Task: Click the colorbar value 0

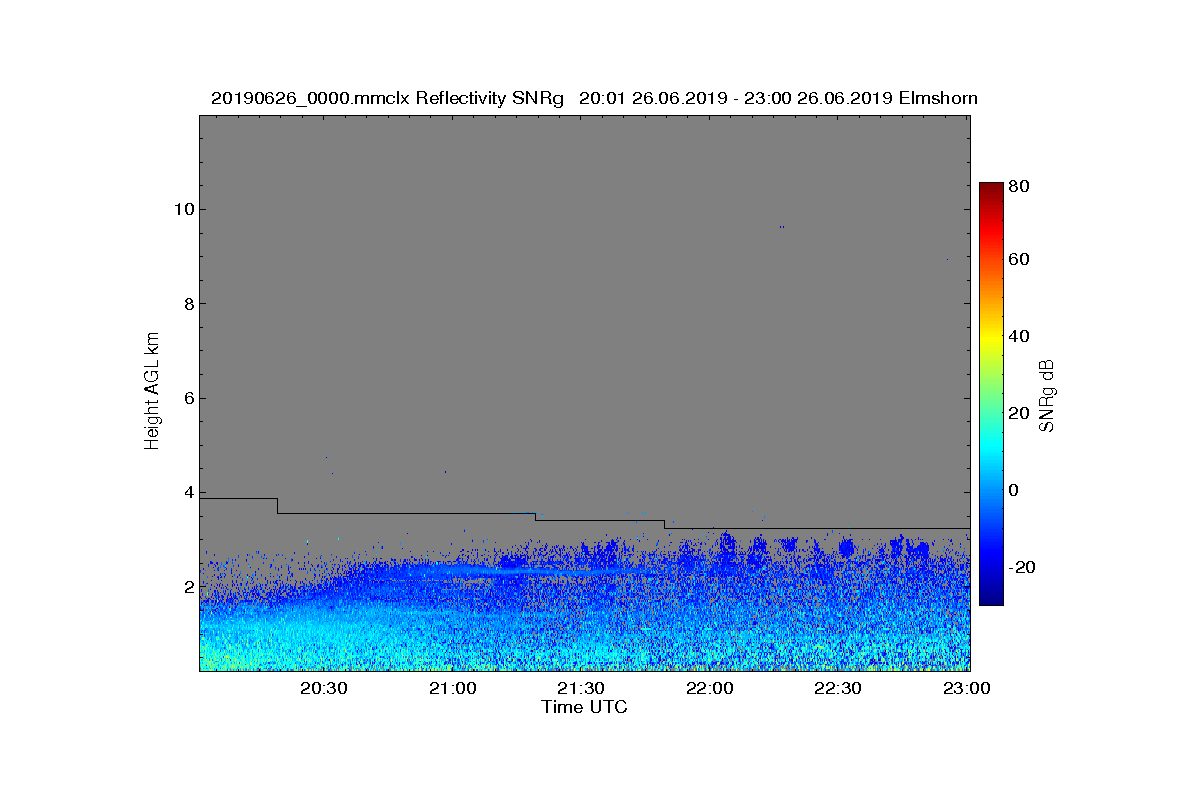Action: tap(1015, 490)
